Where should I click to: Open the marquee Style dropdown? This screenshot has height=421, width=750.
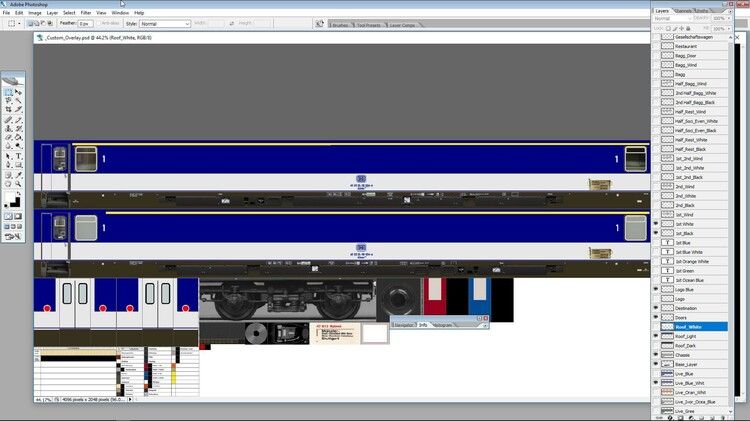(165, 23)
